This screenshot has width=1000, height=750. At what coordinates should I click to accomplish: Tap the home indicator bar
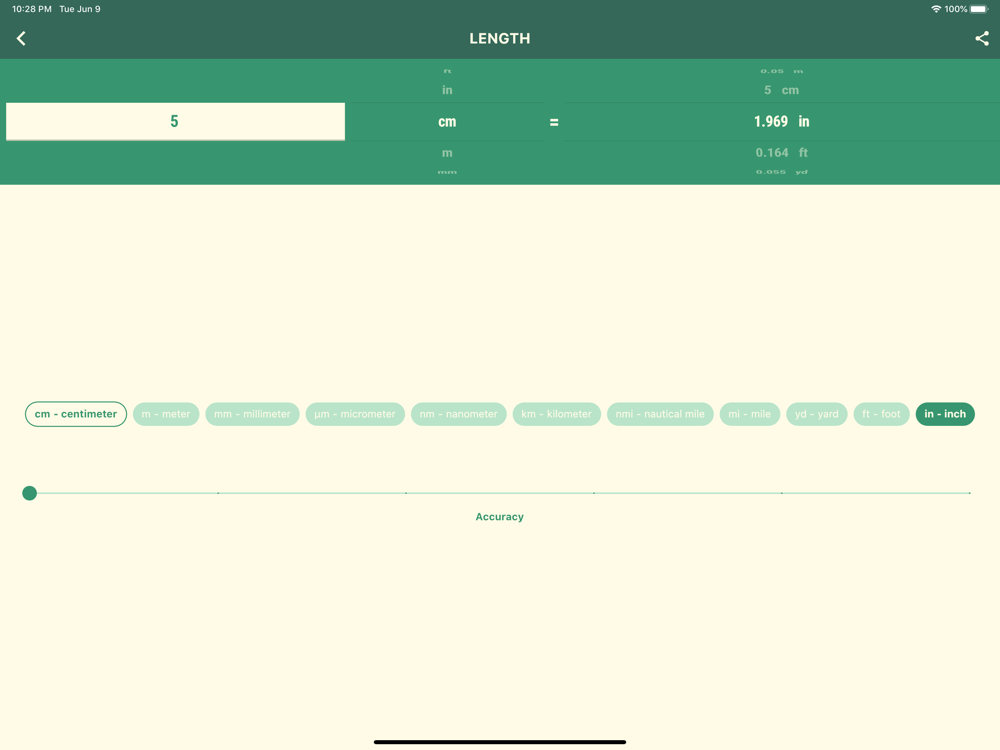coord(499,742)
